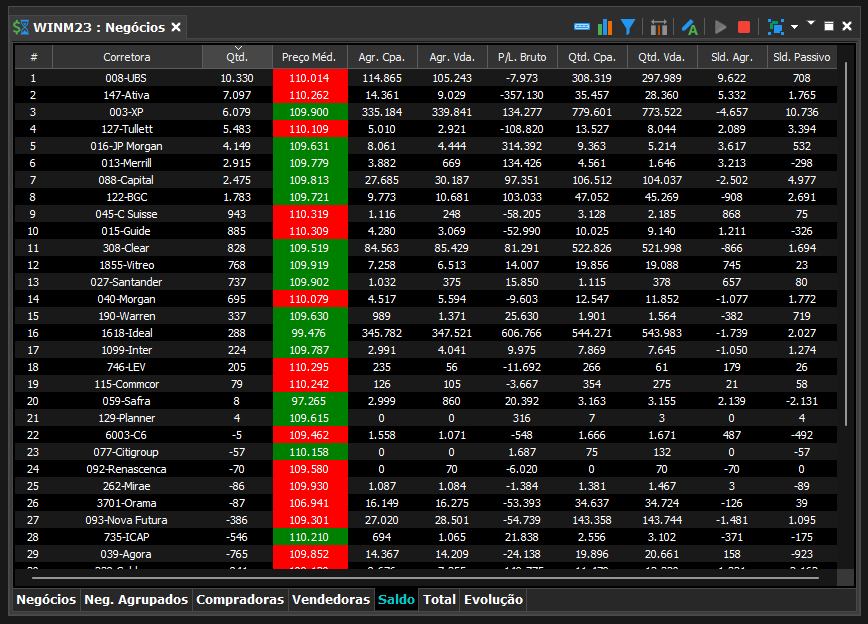
Task: Click the grey play button
Action: (x=720, y=27)
